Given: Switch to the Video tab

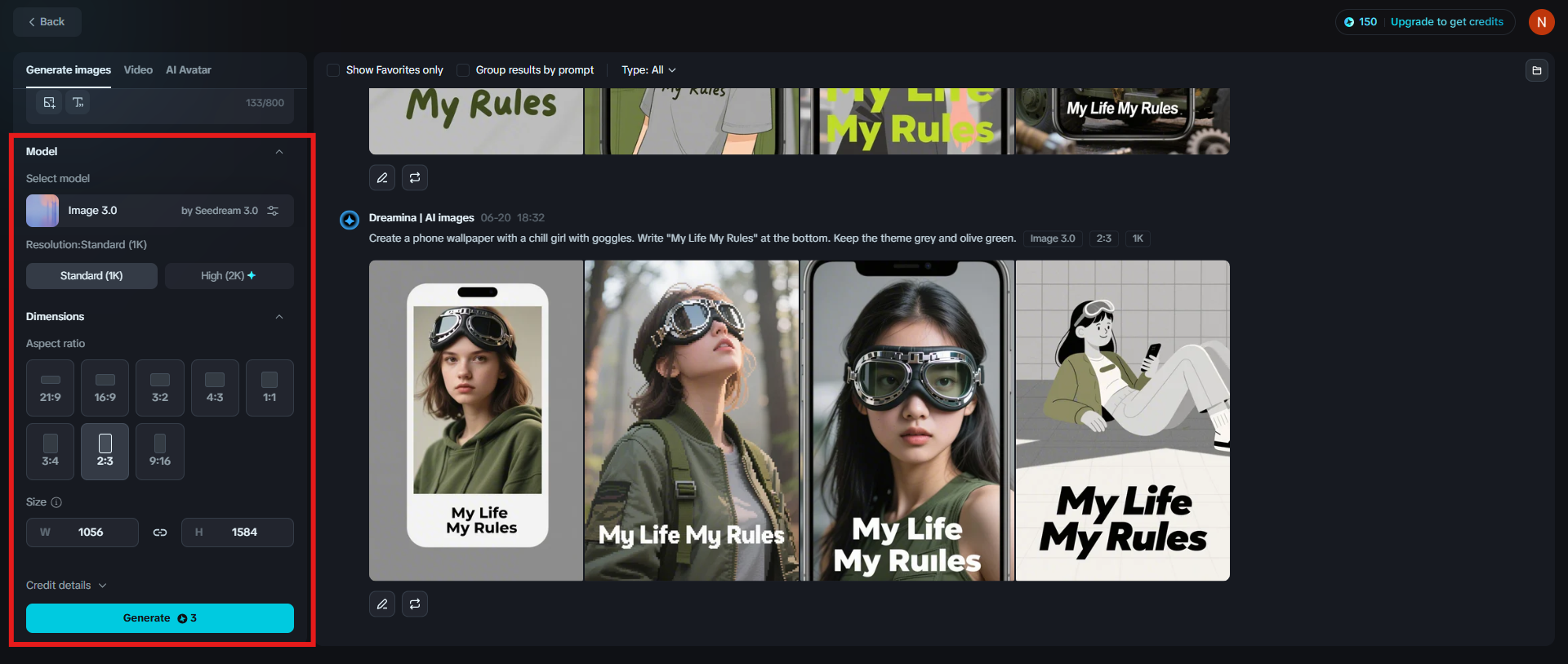Looking at the screenshot, I should pos(138,70).
